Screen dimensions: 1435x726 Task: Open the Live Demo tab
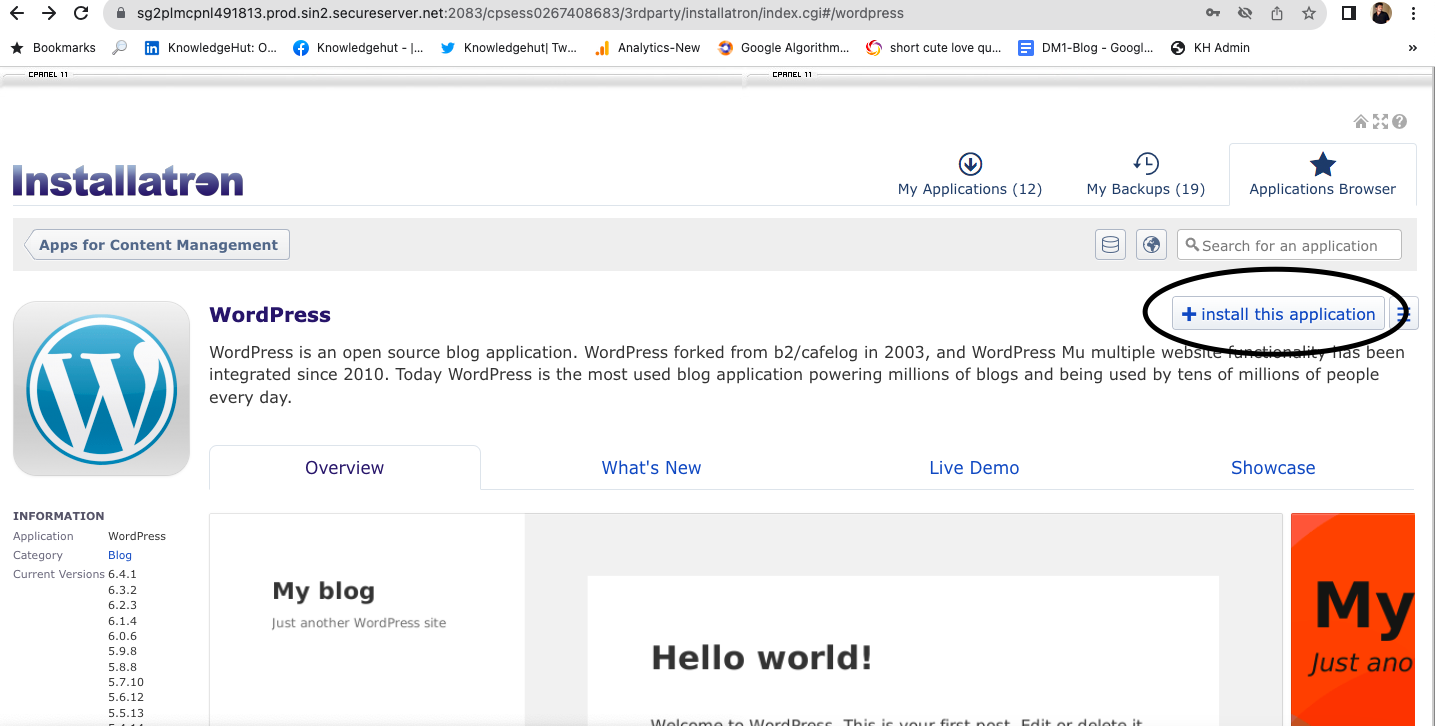[974, 468]
